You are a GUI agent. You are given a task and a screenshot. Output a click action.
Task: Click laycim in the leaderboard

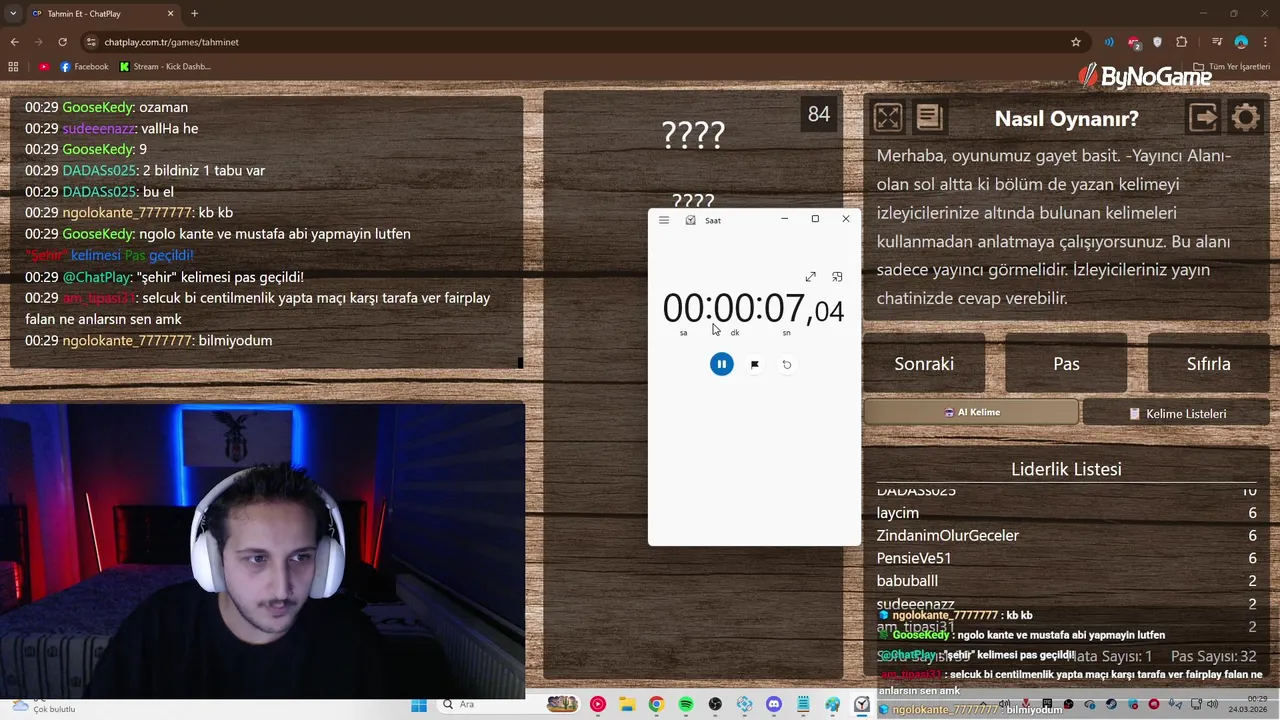[x=898, y=513]
